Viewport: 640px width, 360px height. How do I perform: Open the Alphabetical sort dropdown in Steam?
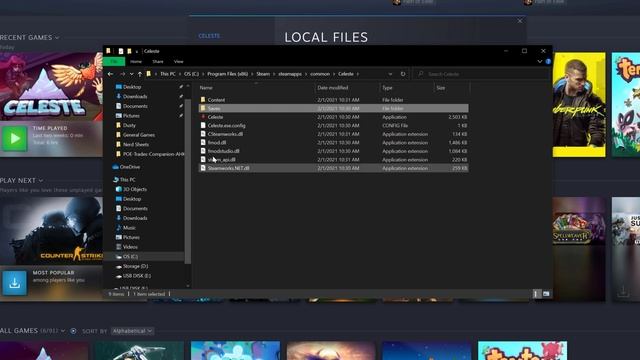point(132,331)
